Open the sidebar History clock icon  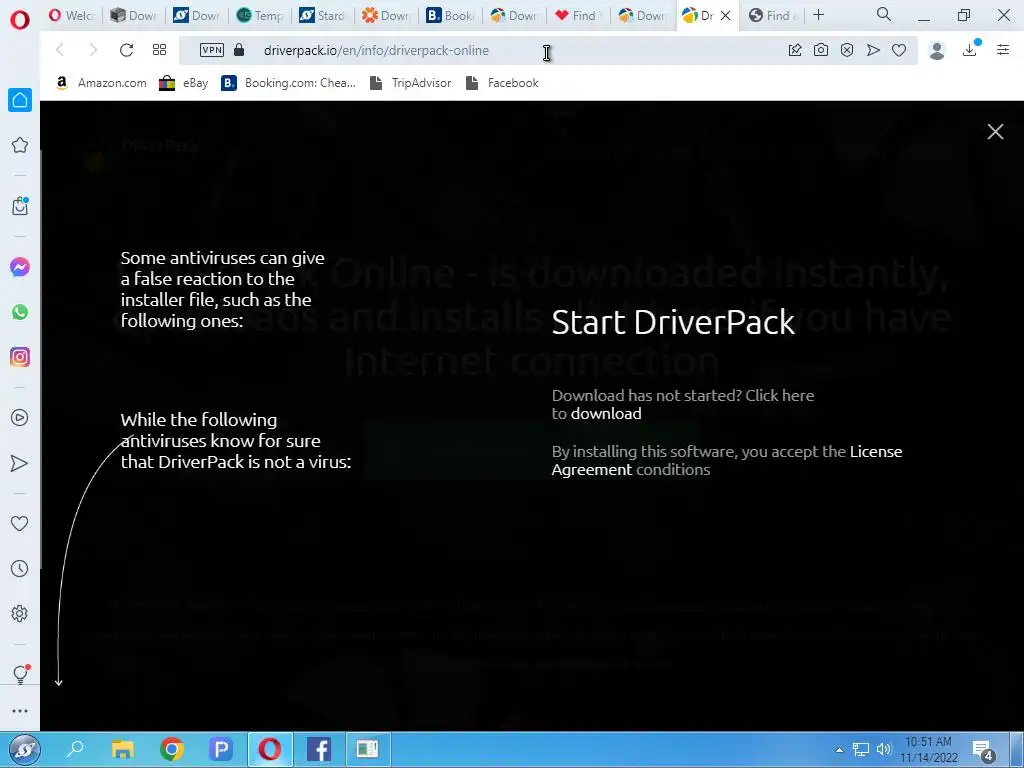20,568
